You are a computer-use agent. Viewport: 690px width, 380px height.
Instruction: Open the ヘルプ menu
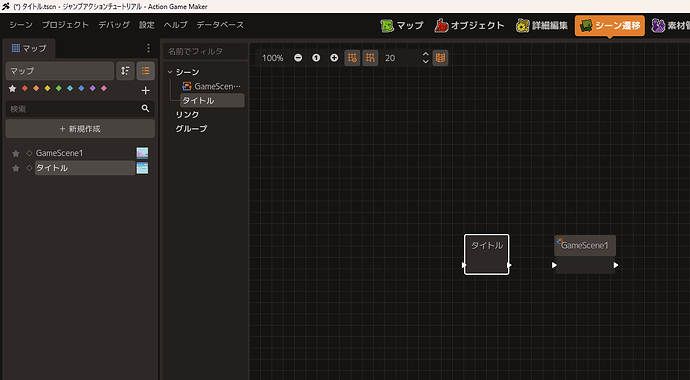176,25
